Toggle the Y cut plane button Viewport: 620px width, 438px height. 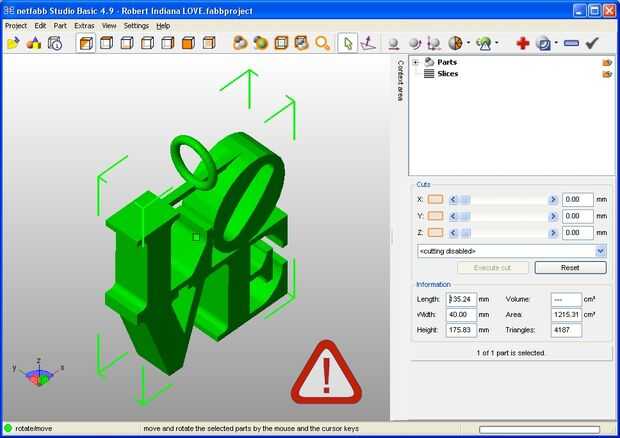click(x=435, y=216)
